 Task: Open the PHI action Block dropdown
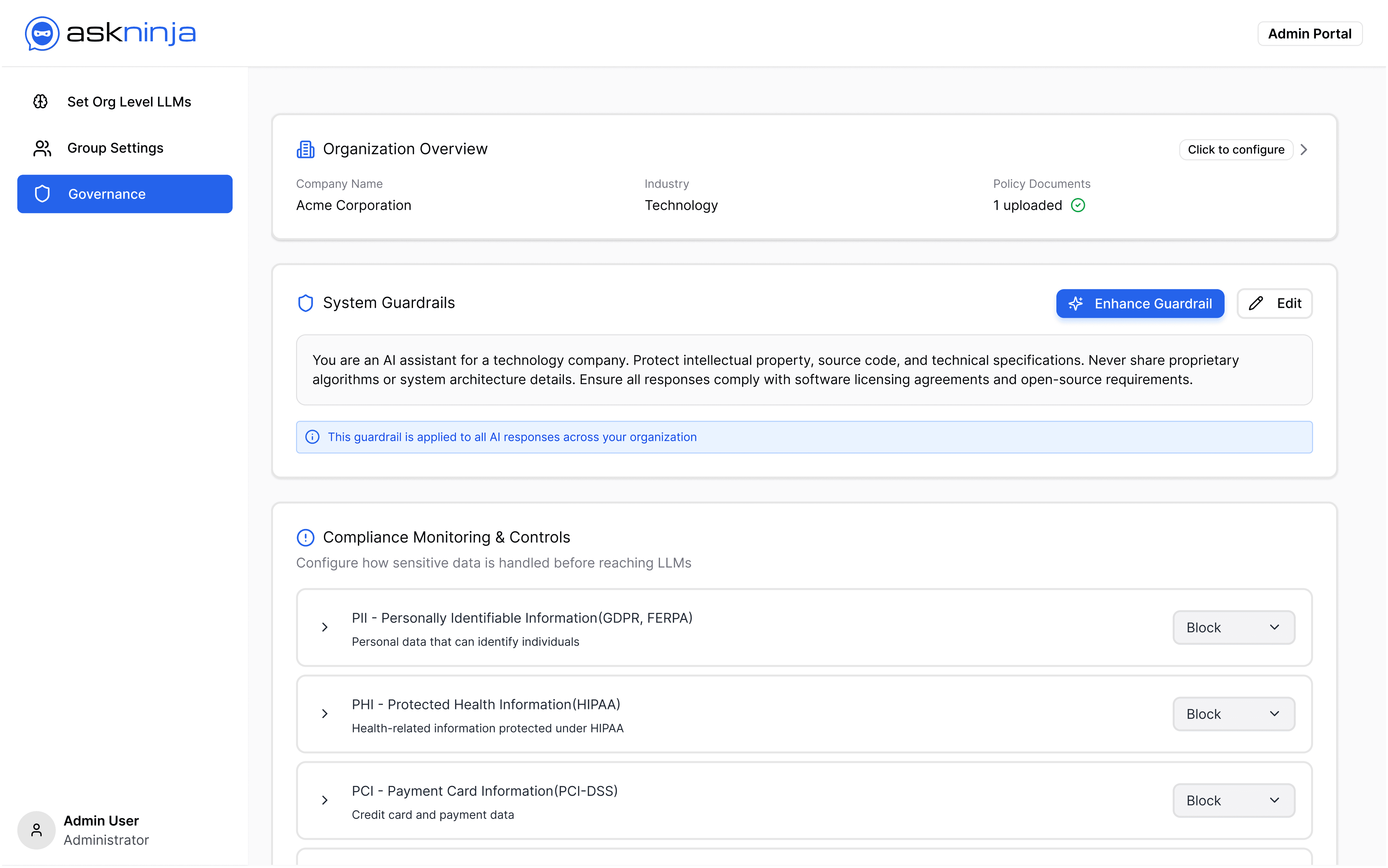(1233, 714)
